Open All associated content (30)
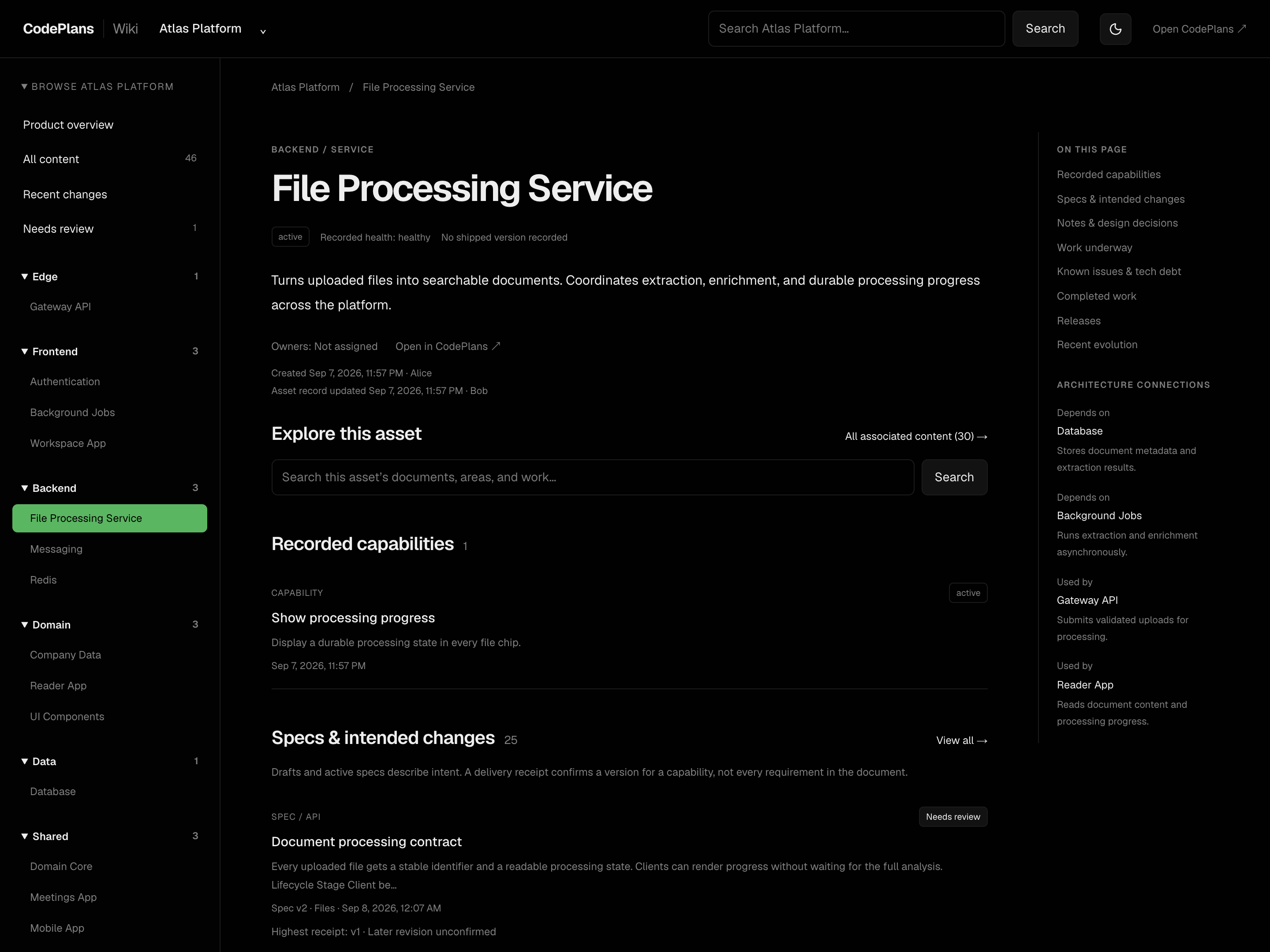Screen dimensions: 1270x952 pos(916,436)
